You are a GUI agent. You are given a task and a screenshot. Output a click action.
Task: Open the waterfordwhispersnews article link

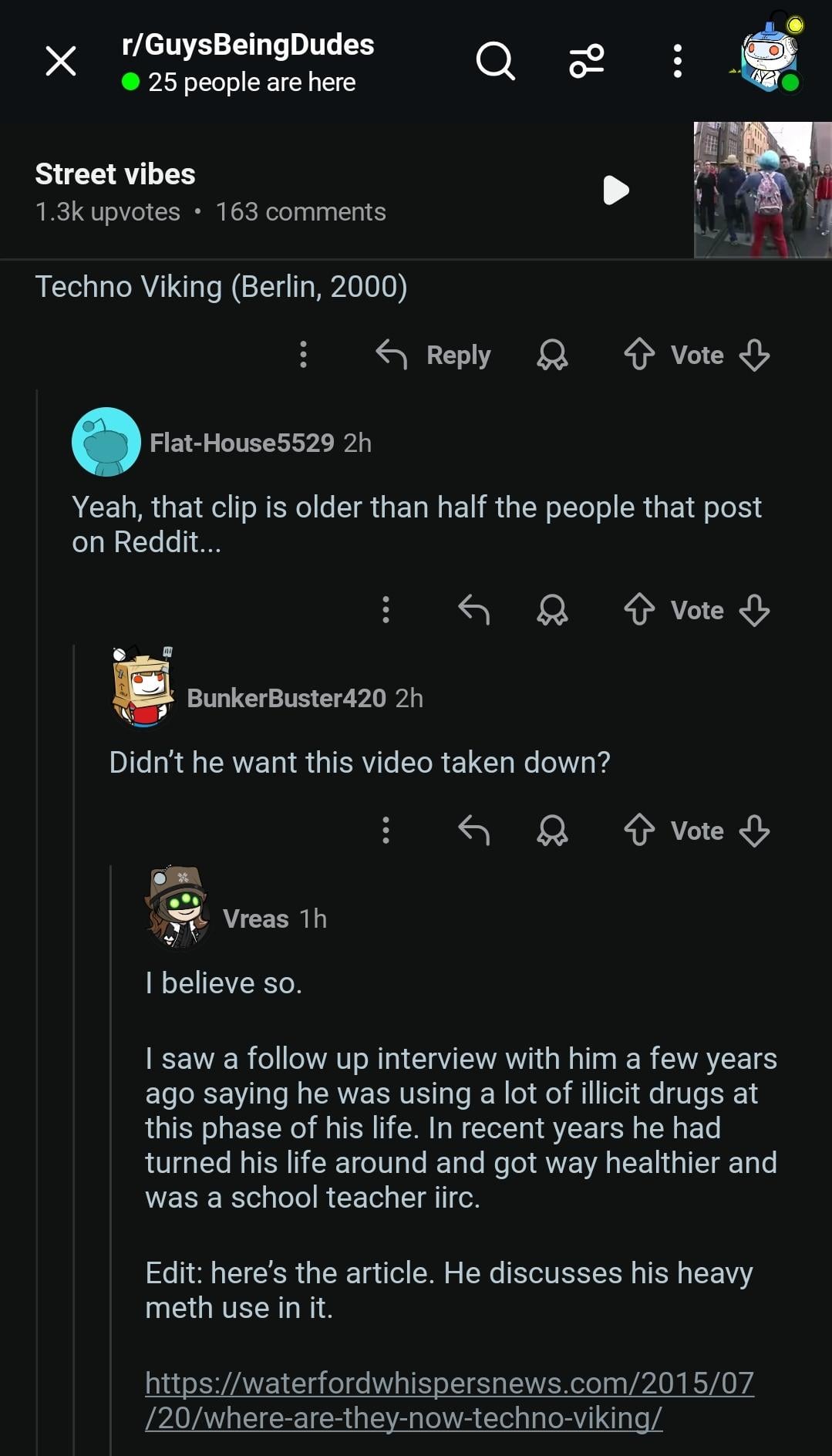coord(449,1400)
